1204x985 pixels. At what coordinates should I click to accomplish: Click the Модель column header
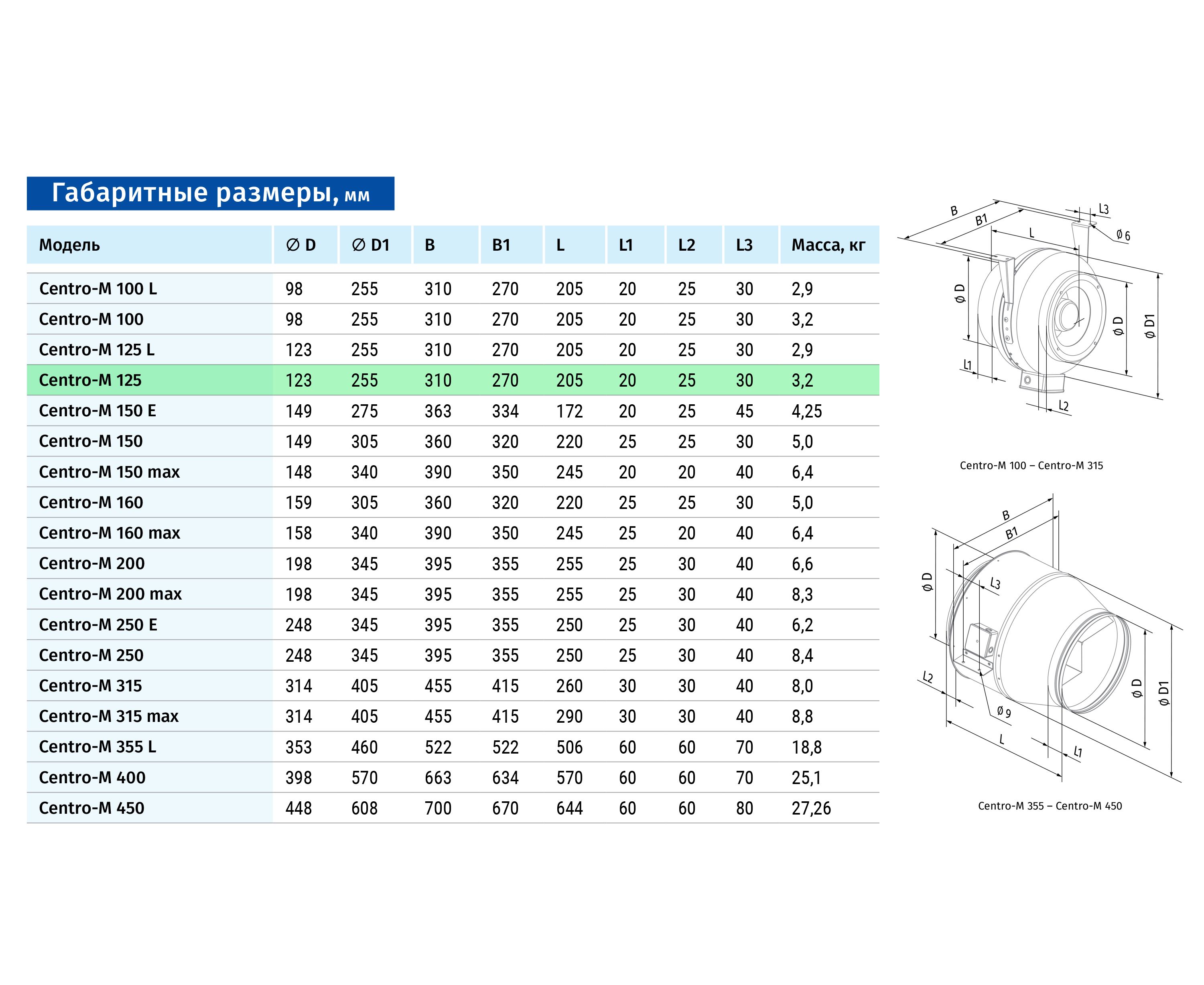click(69, 245)
